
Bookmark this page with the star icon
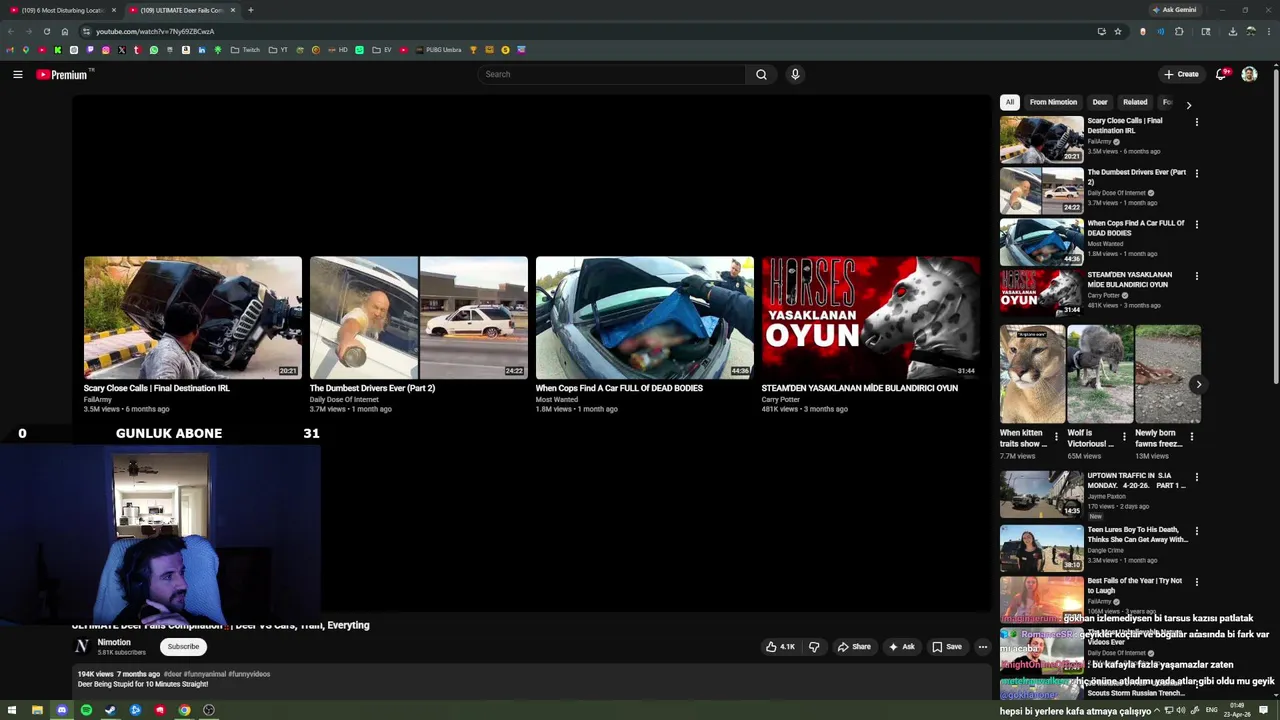coord(1118,31)
